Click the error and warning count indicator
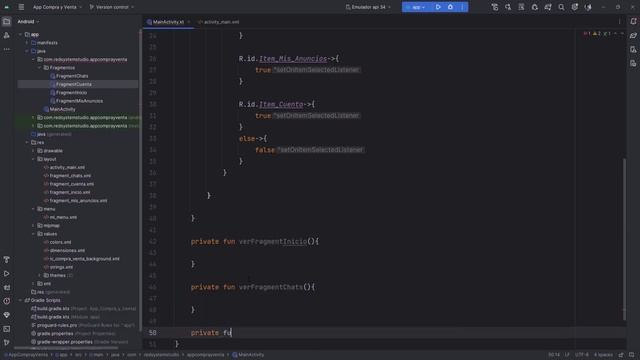The width and height of the screenshot is (640, 360). click(598, 33)
